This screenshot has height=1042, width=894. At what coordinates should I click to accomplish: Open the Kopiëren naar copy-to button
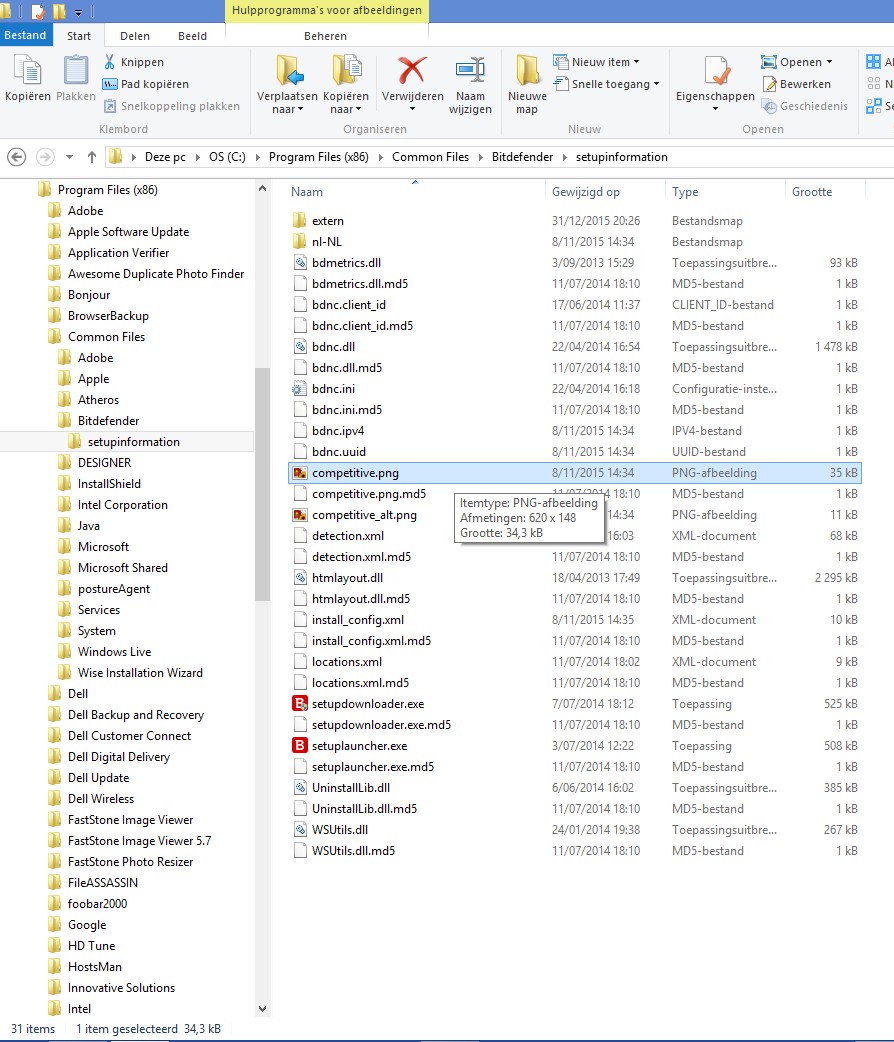click(x=346, y=84)
